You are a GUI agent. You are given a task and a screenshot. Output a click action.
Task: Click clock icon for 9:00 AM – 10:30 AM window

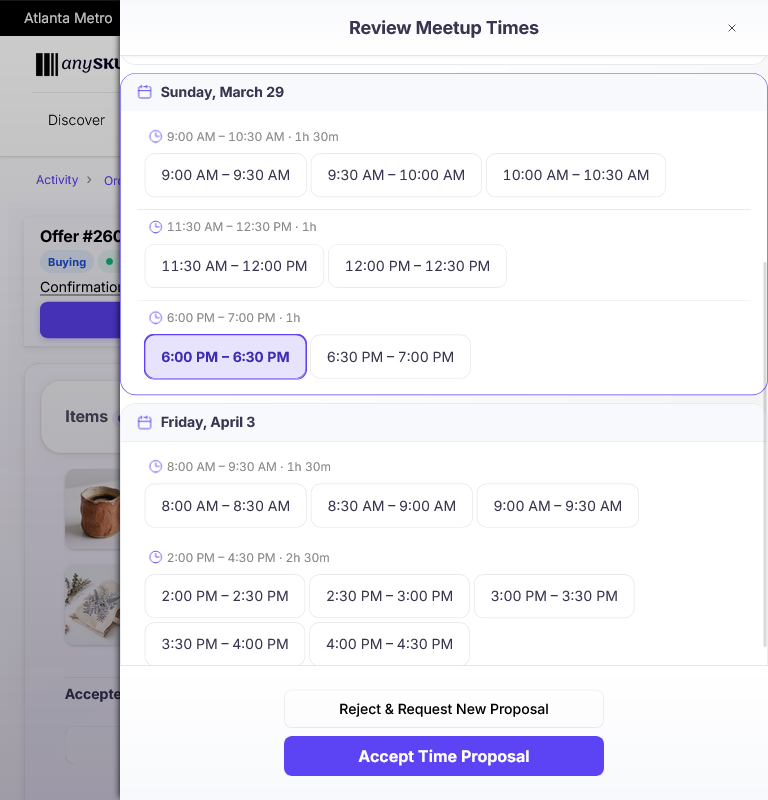point(155,137)
